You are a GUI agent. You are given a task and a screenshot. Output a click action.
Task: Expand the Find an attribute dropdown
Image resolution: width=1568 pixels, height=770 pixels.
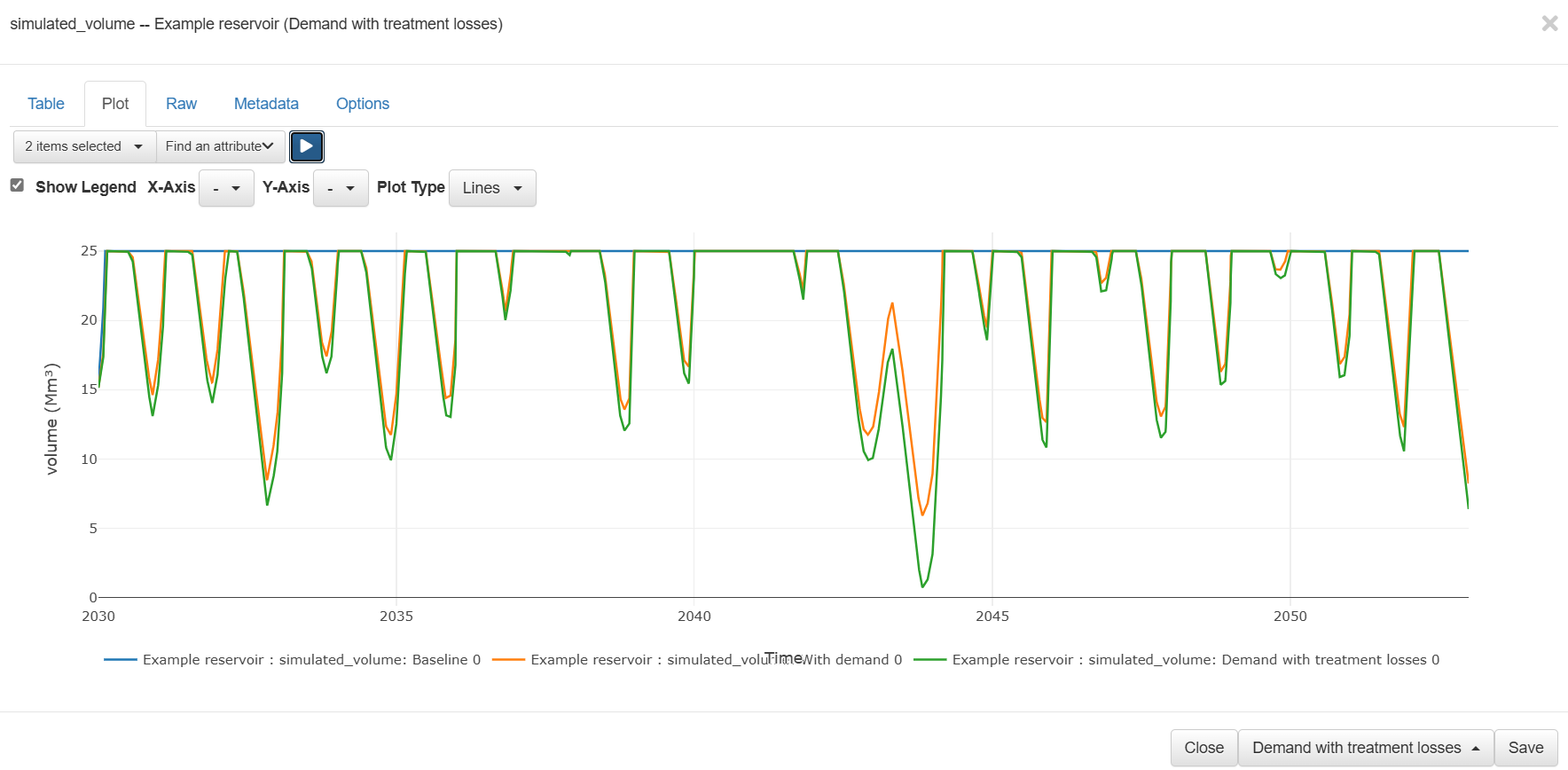click(220, 146)
